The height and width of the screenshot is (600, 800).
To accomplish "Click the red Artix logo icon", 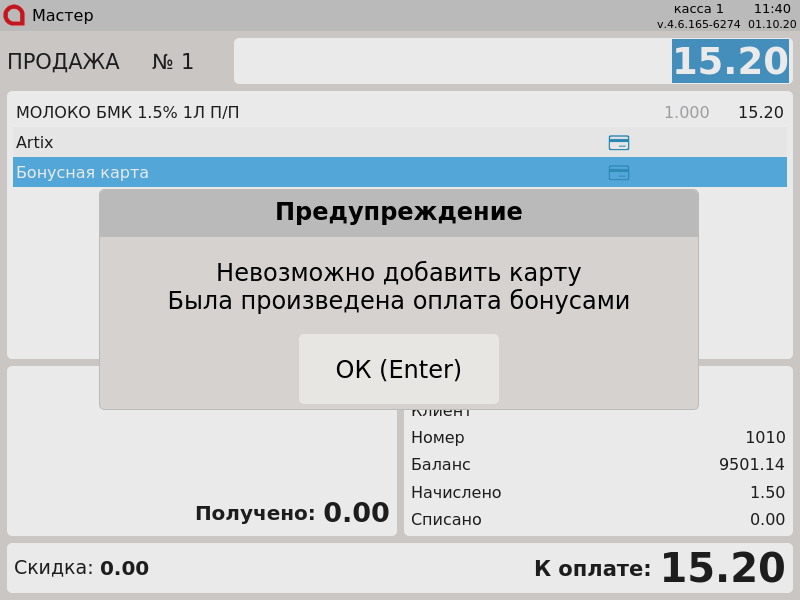I will click(14, 15).
